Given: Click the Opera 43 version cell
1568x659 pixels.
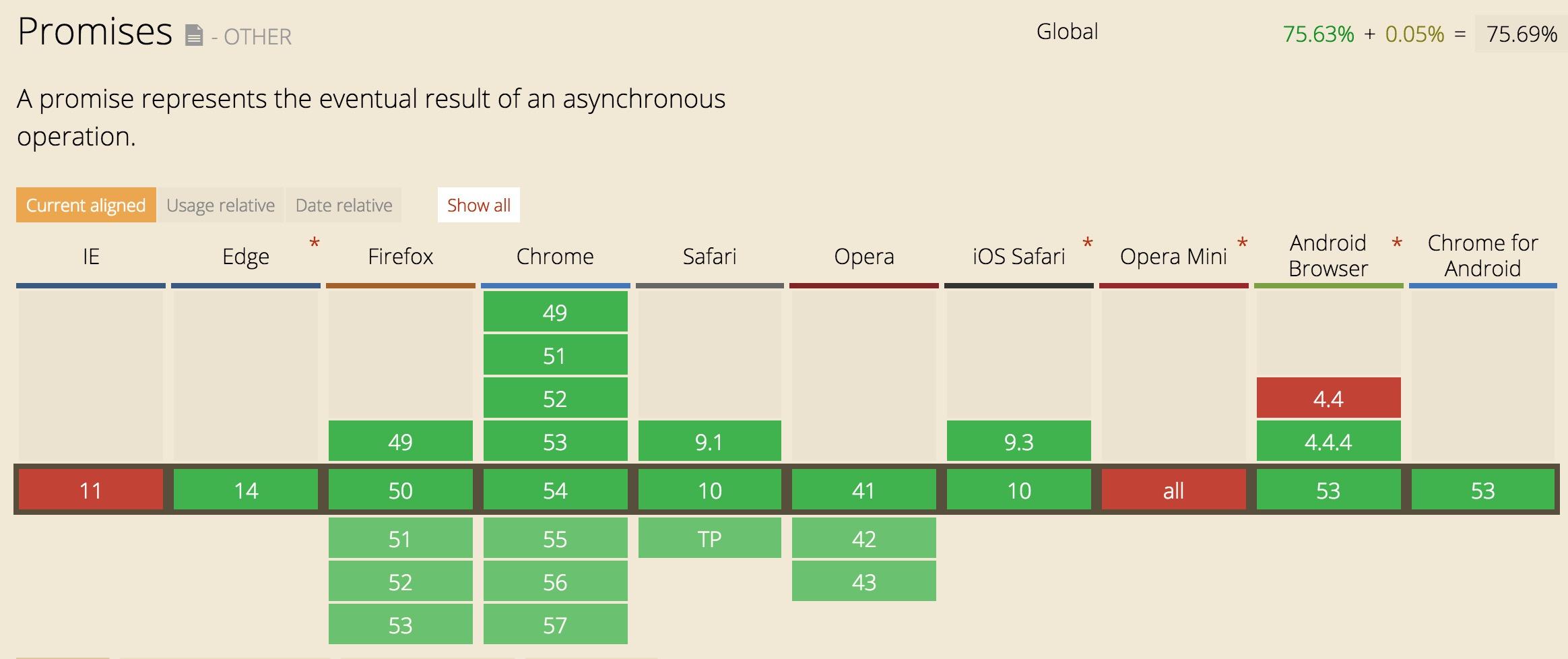Looking at the screenshot, I should pos(863,582).
